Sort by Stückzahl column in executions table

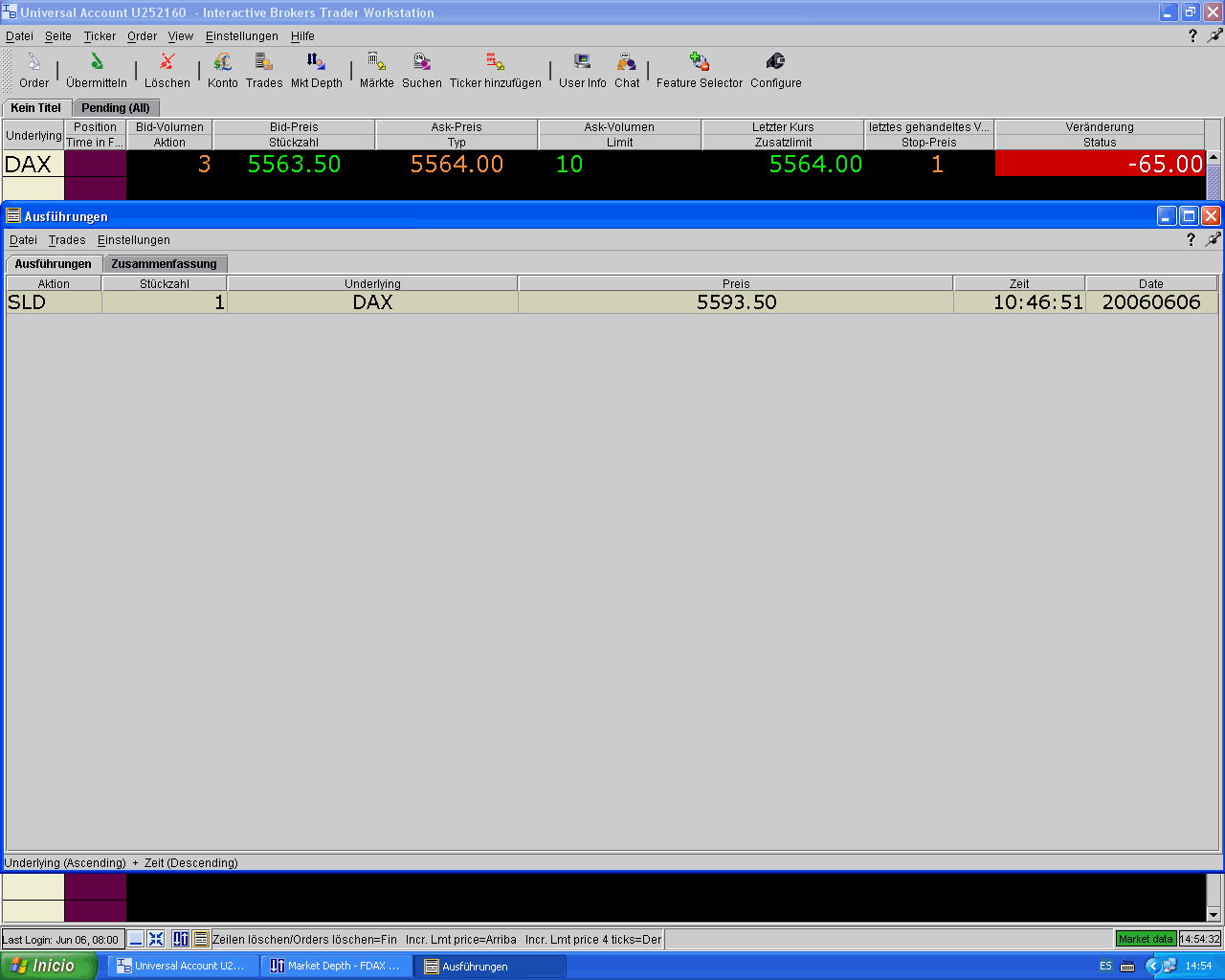coord(165,284)
